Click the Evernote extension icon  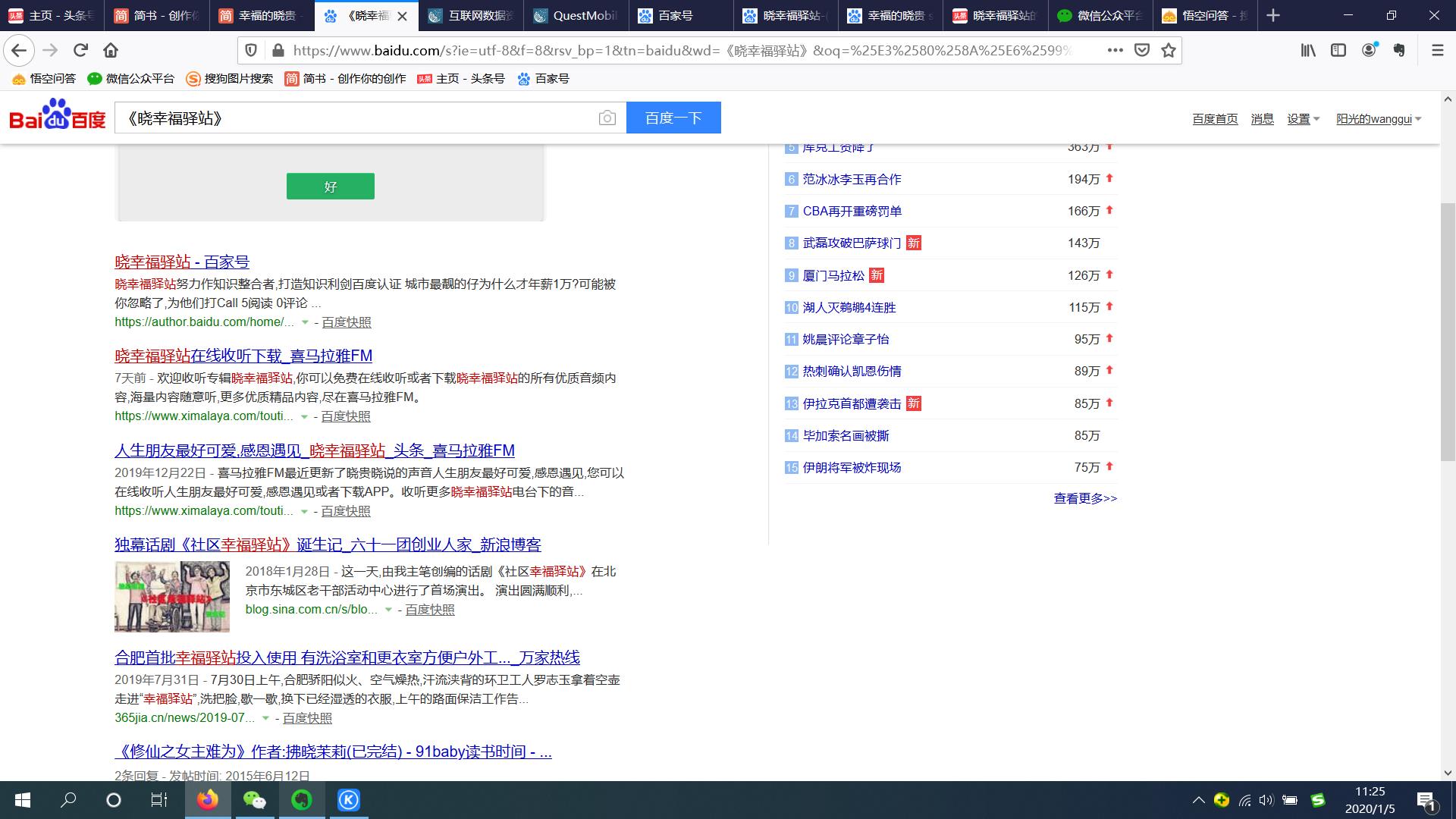pos(1399,51)
